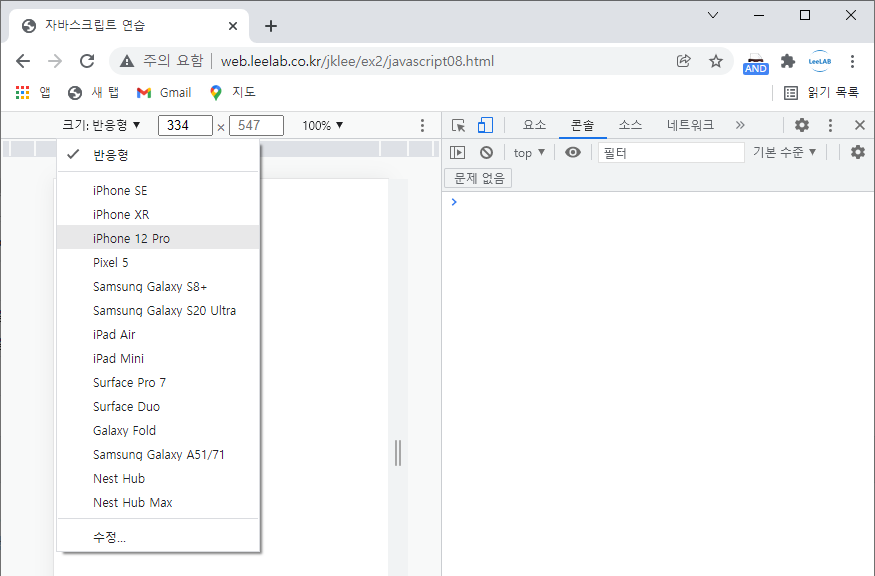Choose iPad Mini from device list

pos(158,358)
